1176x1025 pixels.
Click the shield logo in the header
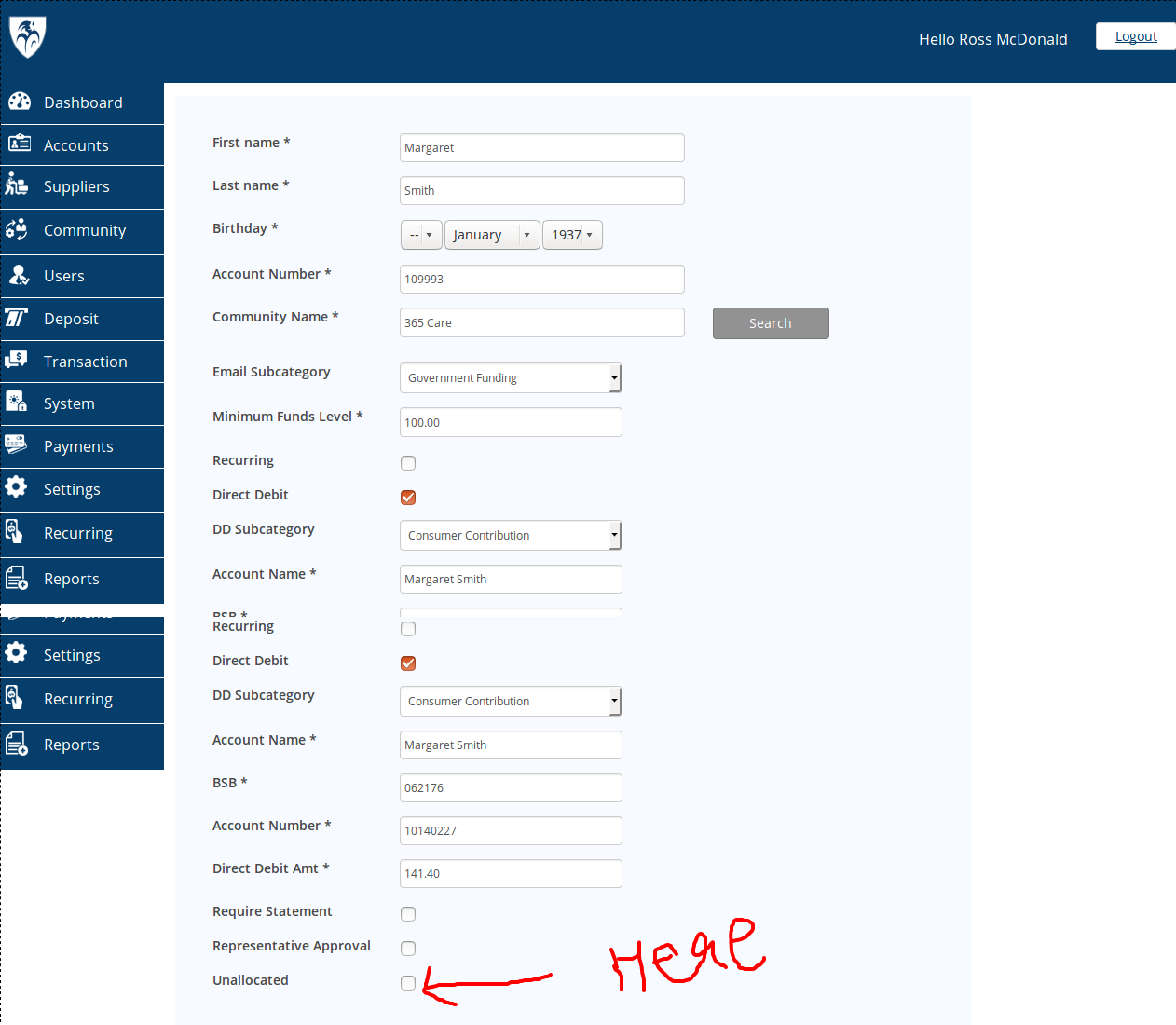27,38
